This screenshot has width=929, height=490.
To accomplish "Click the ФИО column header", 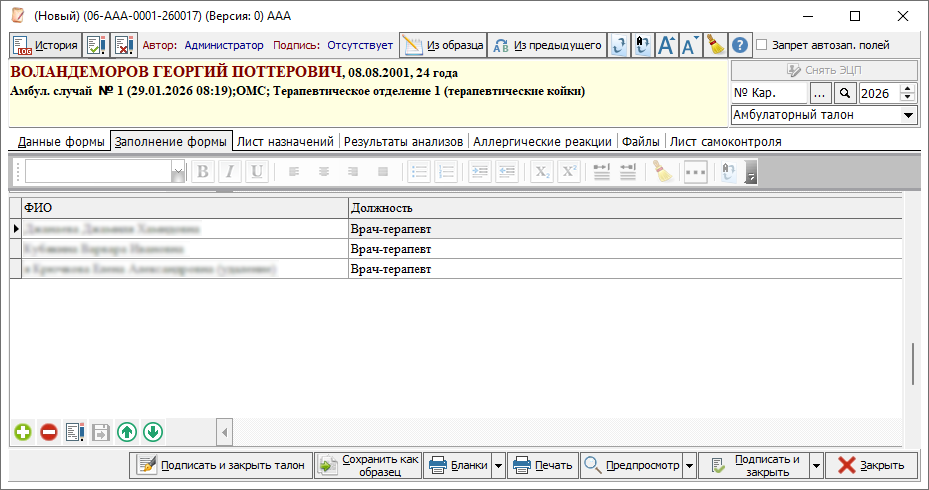I will (x=185, y=208).
